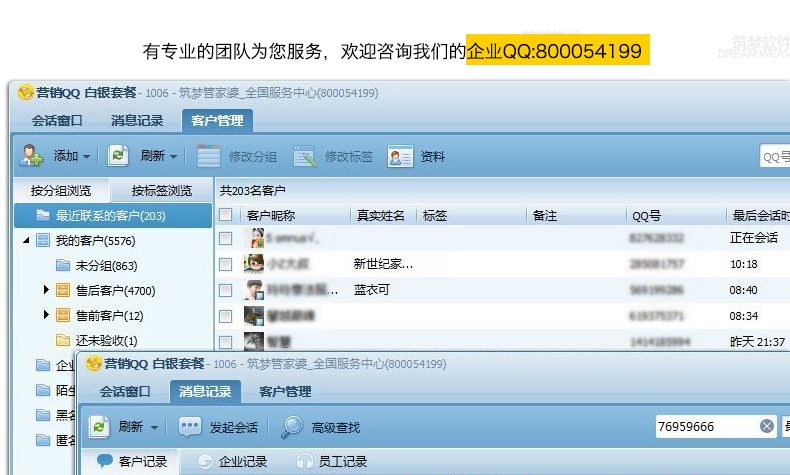Click the 高级查找 button label
Image resolution: width=790 pixels, height=475 pixels.
[336, 428]
